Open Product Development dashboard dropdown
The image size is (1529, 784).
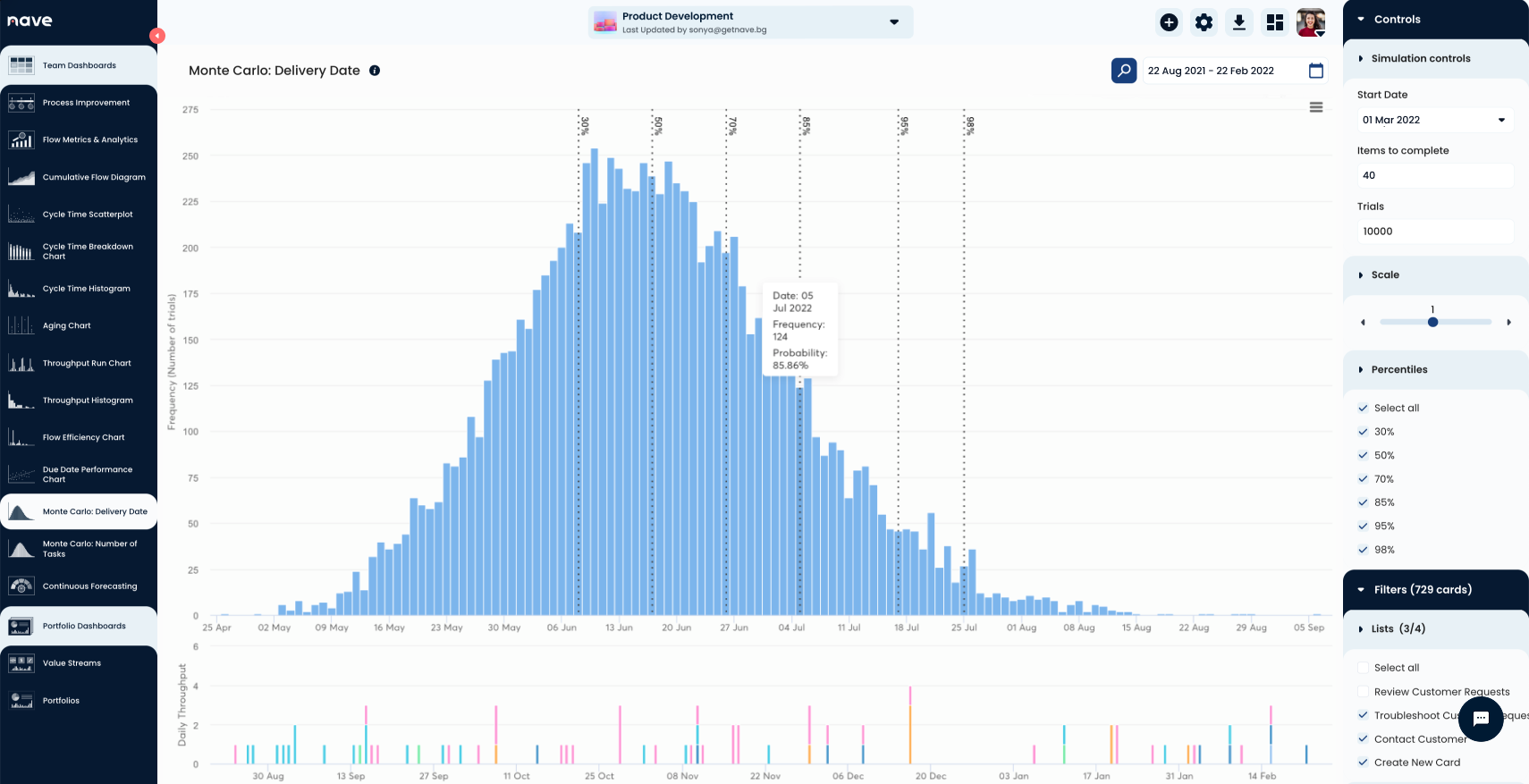tap(751, 22)
